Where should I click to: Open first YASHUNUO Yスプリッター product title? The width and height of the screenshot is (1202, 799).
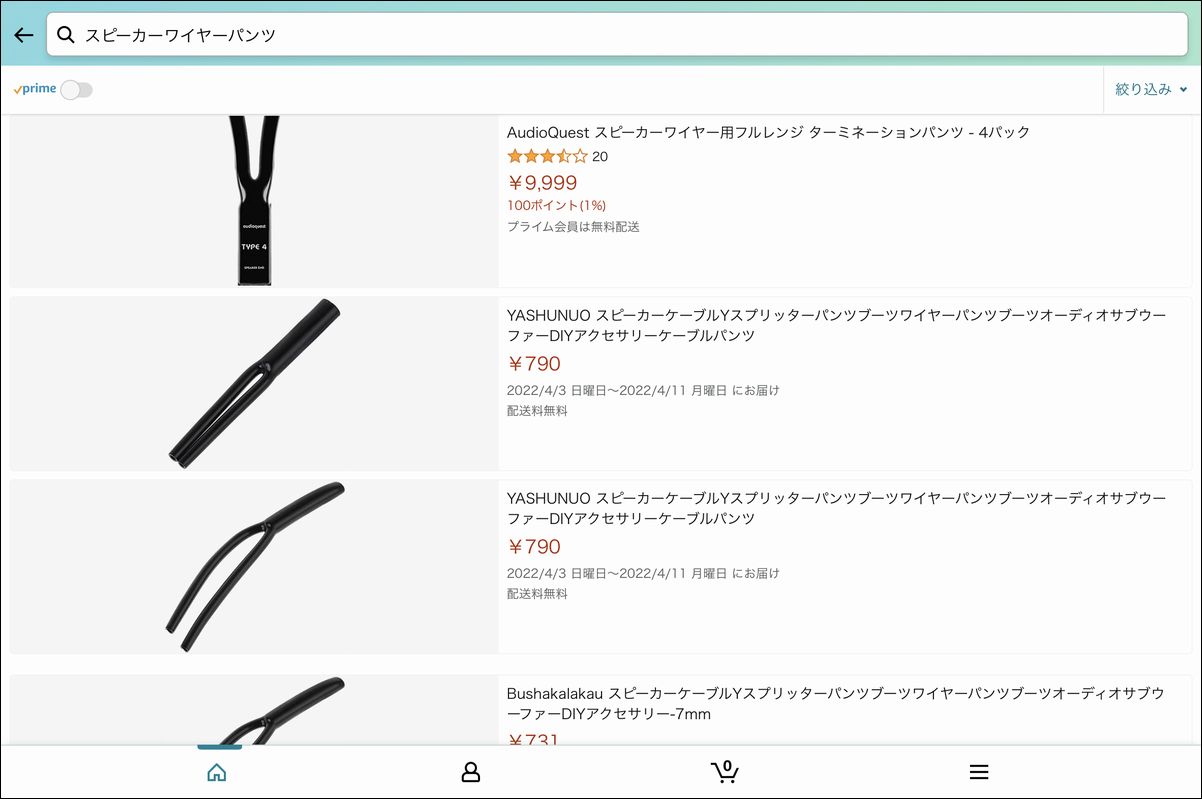click(x=836, y=325)
